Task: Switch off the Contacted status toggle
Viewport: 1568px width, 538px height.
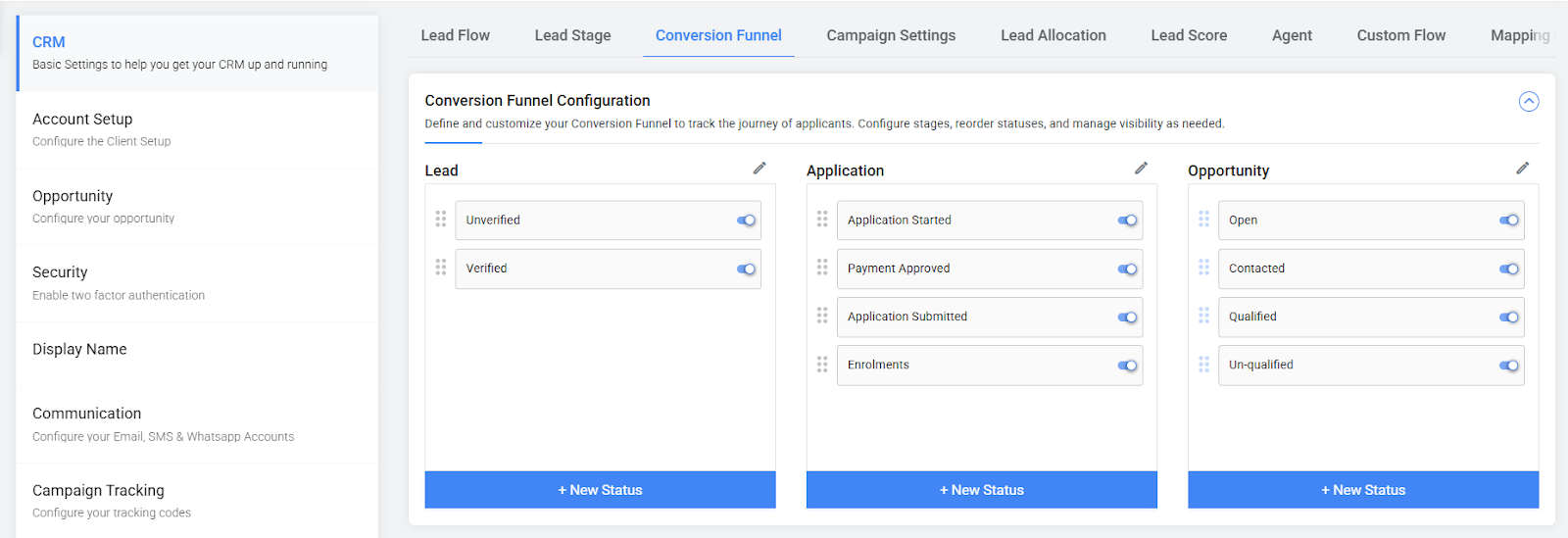Action: click(1508, 269)
